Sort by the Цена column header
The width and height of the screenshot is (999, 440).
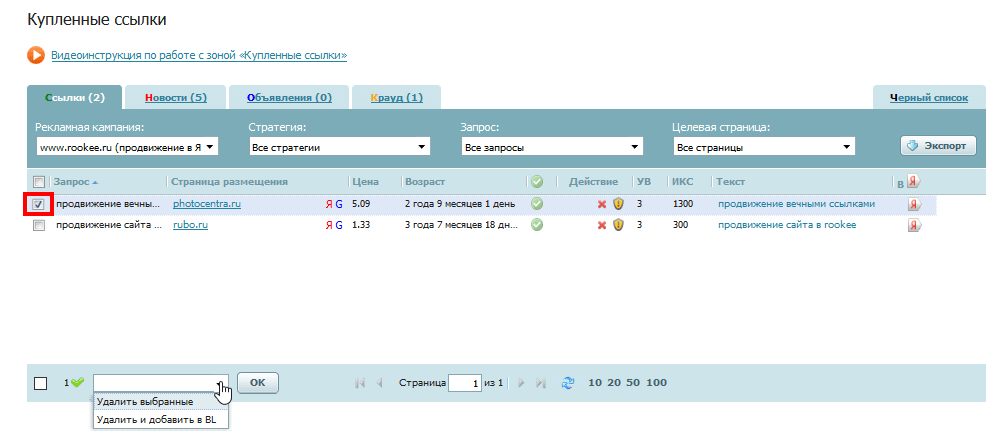click(x=366, y=182)
